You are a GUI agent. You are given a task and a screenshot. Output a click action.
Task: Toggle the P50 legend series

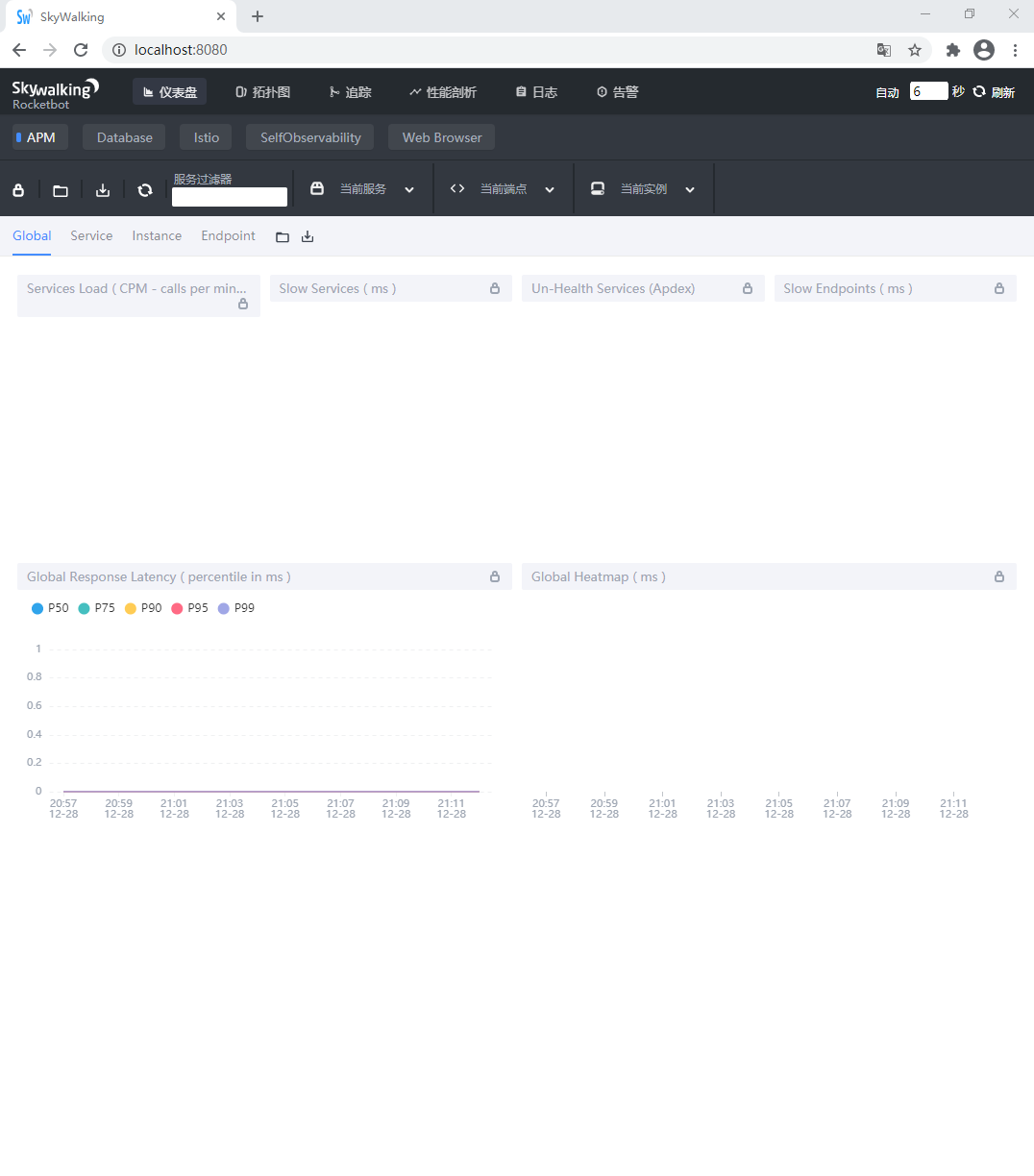[50, 608]
